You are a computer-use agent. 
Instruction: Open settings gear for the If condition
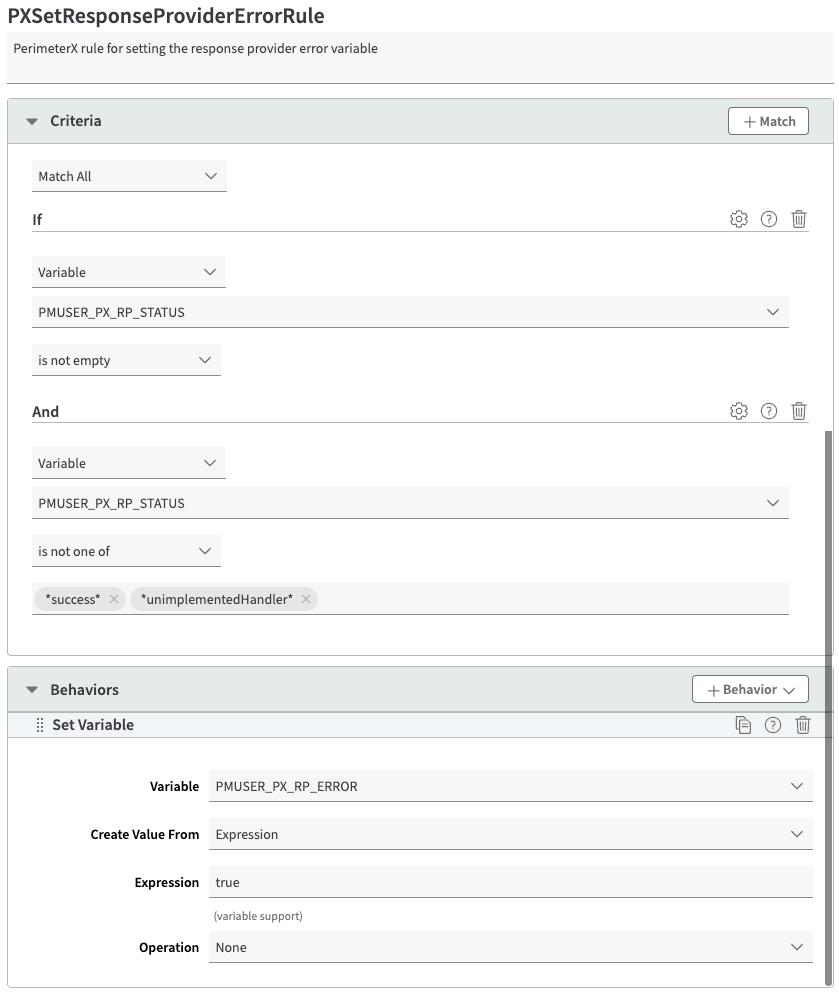click(738, 219)
